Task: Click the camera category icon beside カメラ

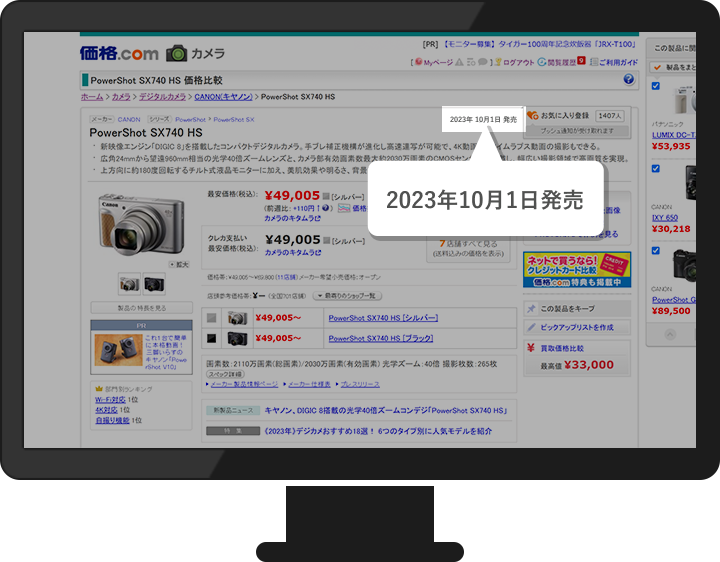Action: pos(176,54)
